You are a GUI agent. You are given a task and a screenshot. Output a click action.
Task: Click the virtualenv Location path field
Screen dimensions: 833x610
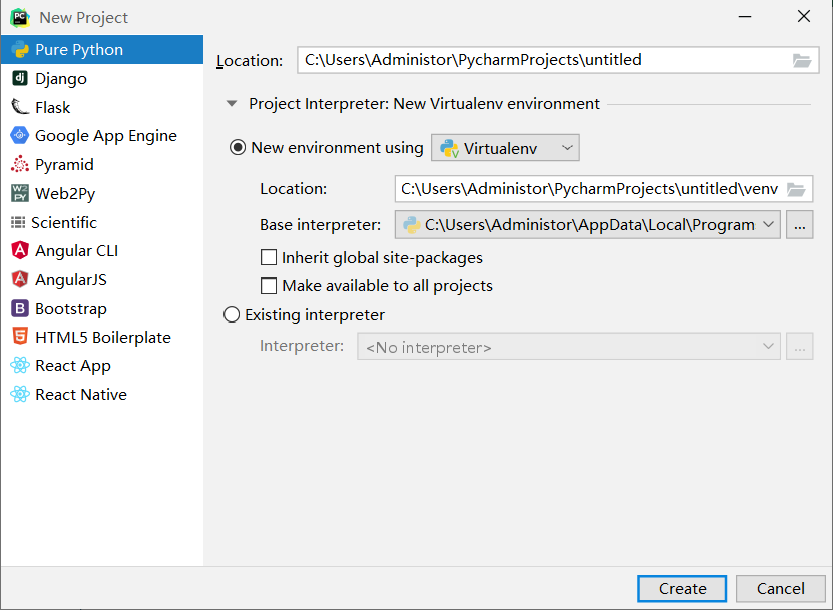click(x=604, y=189)
